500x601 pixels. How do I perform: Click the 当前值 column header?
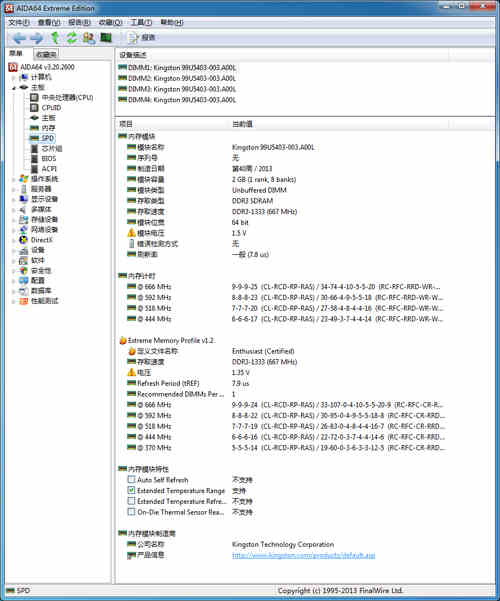coord(339,124)
